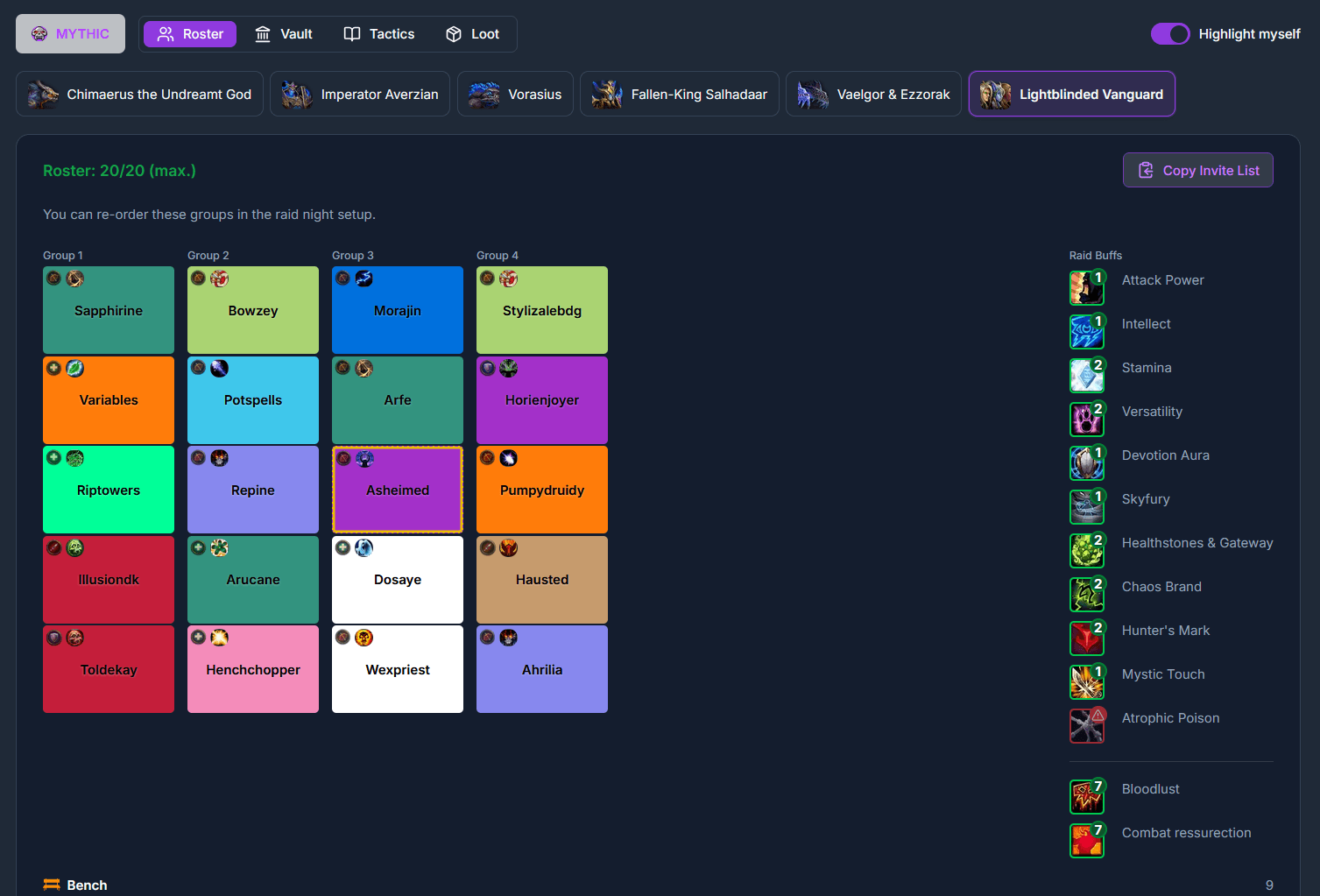The height and width of the screenshot is (896, 1320).
Task: Select the Repine player card
Action: 253,490
